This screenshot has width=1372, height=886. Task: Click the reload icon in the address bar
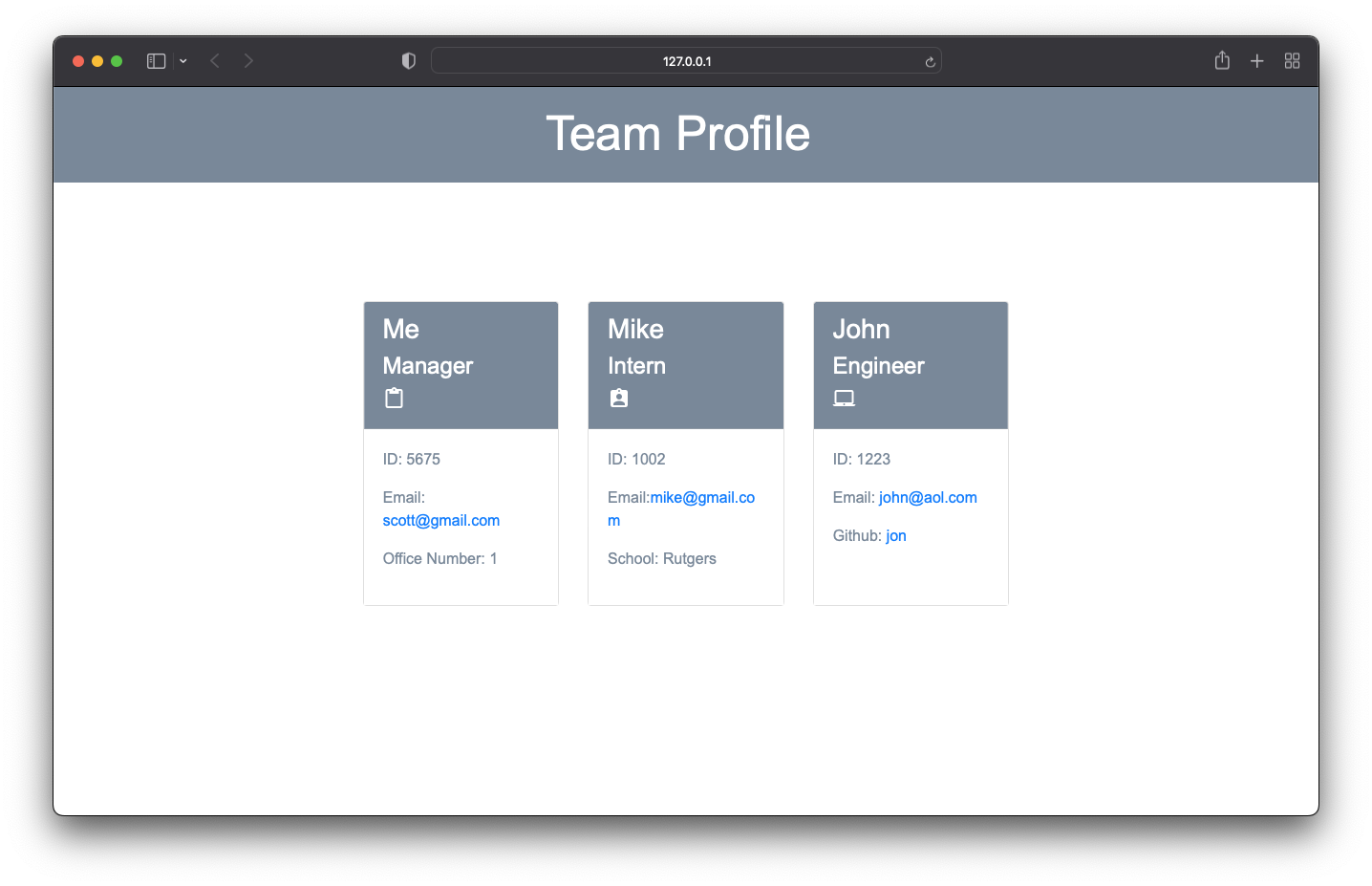(x=929, y=60)
